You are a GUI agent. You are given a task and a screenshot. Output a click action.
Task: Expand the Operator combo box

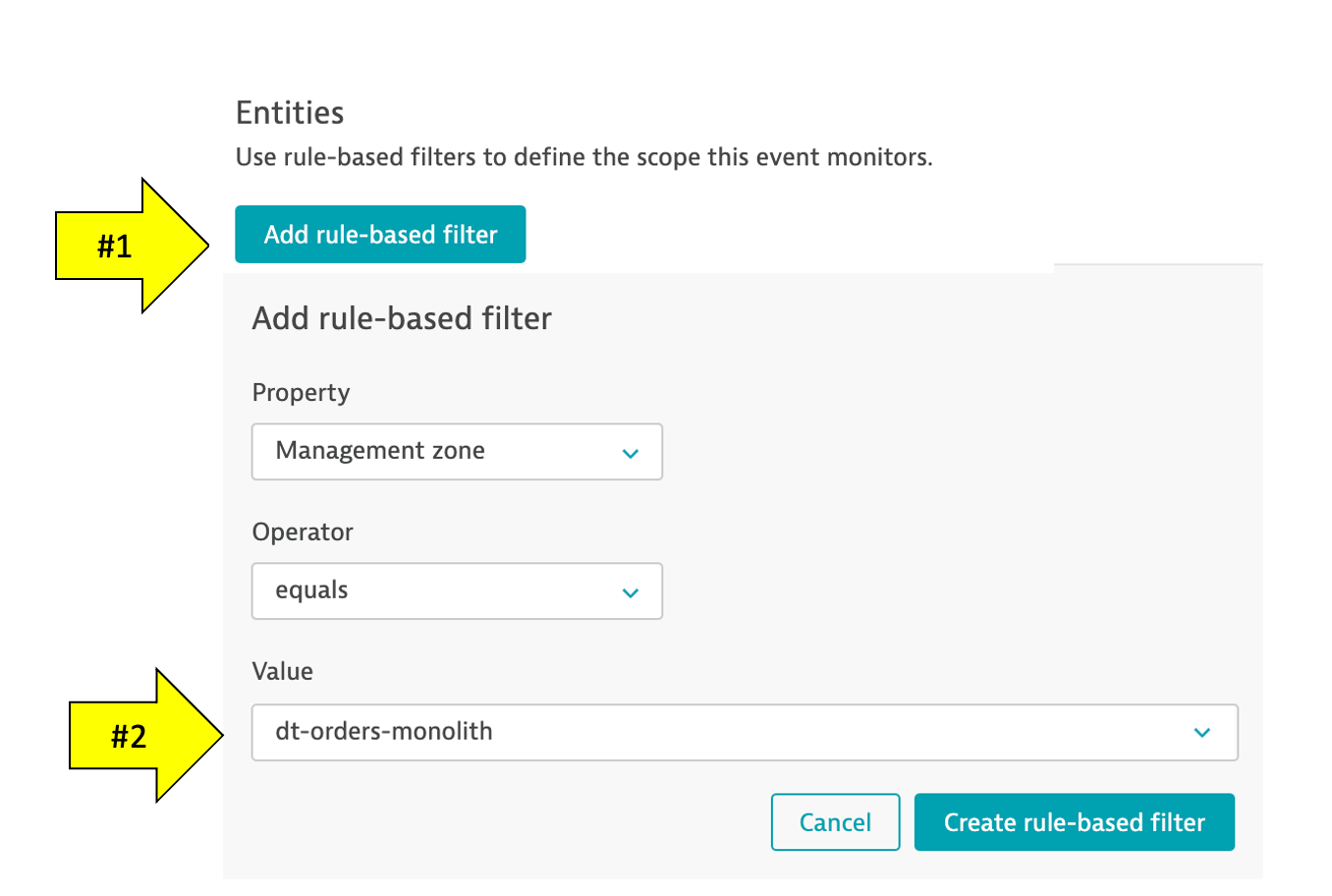(x=457, y=591)
